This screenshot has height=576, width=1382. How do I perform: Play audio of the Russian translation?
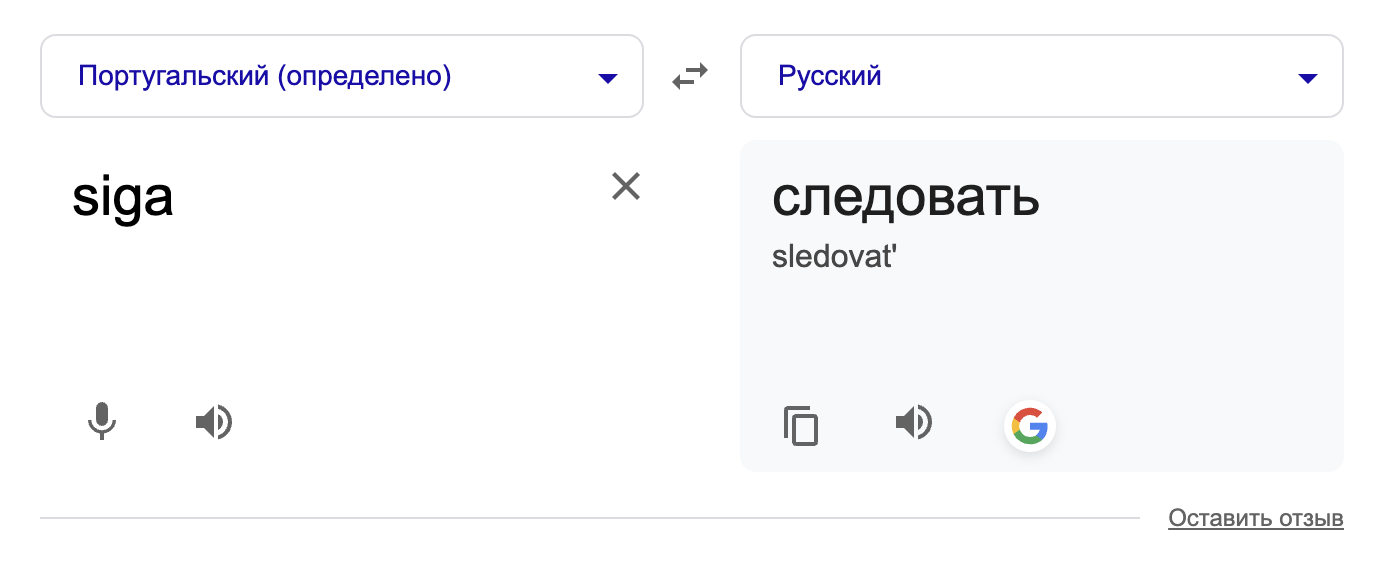click(913, 422)
